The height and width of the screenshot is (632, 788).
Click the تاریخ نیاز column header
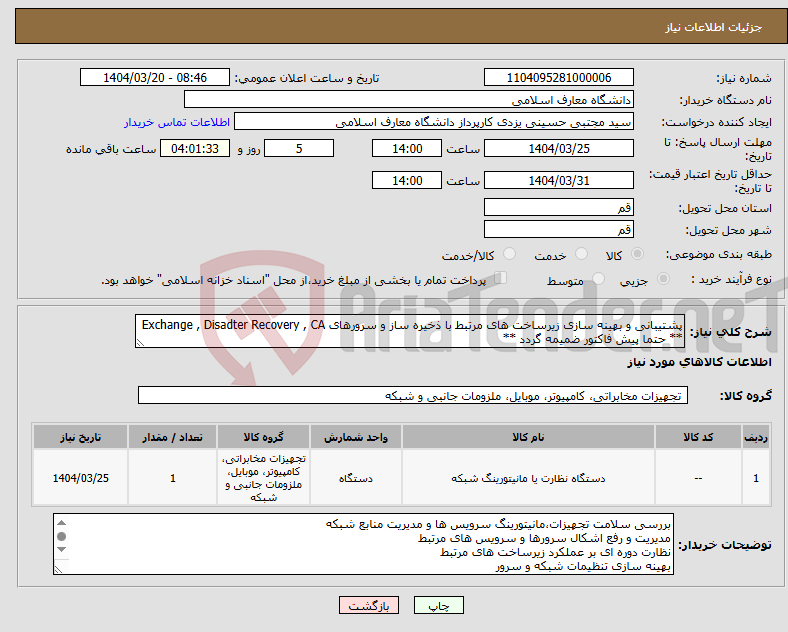pos(80,437)
